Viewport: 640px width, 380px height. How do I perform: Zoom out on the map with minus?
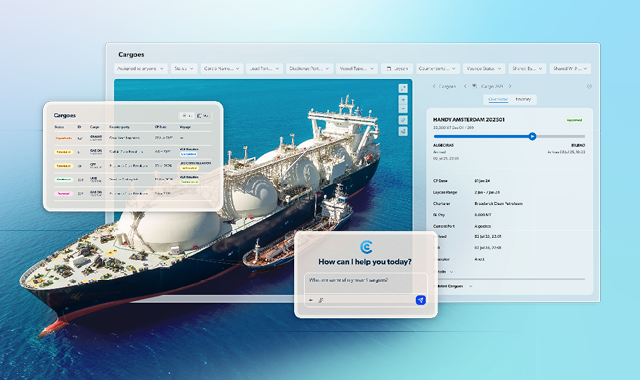pos(403,109)
